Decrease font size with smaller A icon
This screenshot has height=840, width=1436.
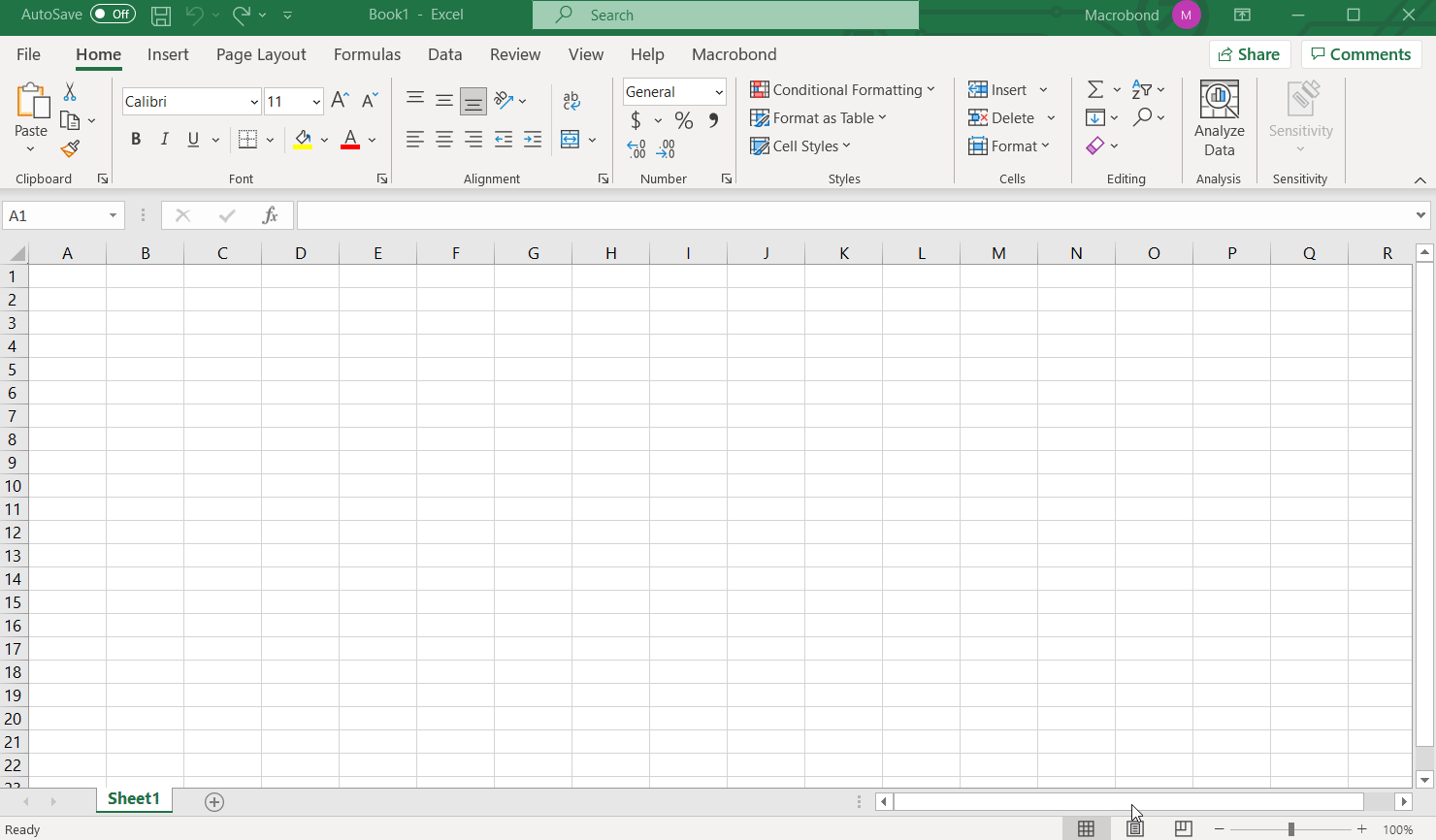[369, 100]
